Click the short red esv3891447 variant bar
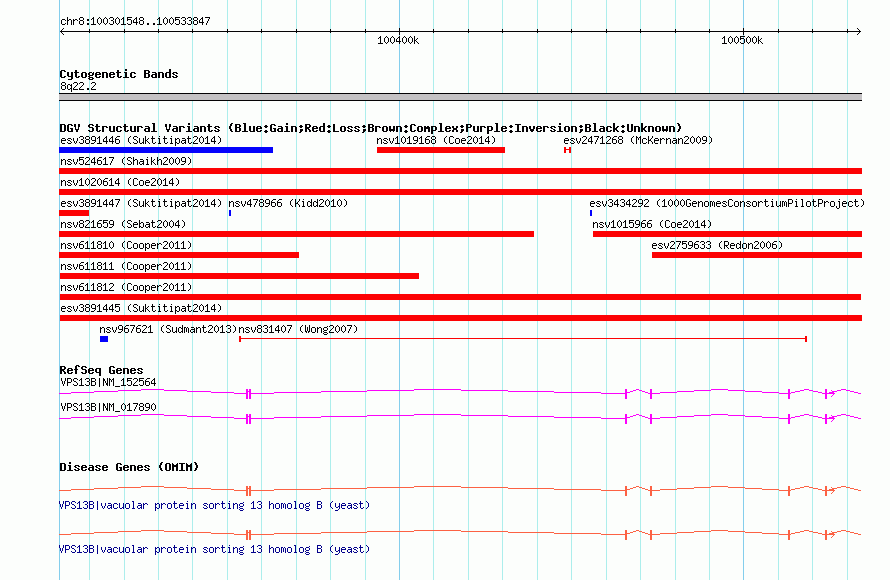Viewport: 890px width, 580px height. pyautogui.click(x=74, y=213)
